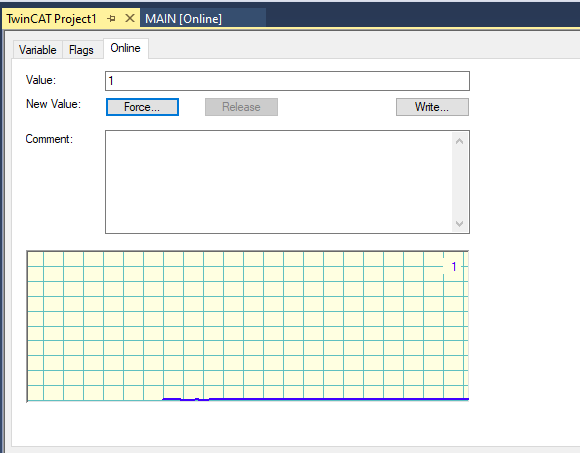This screenshot has height=453, width=580.
Task: Click the New Value: label
Action: 53,104
